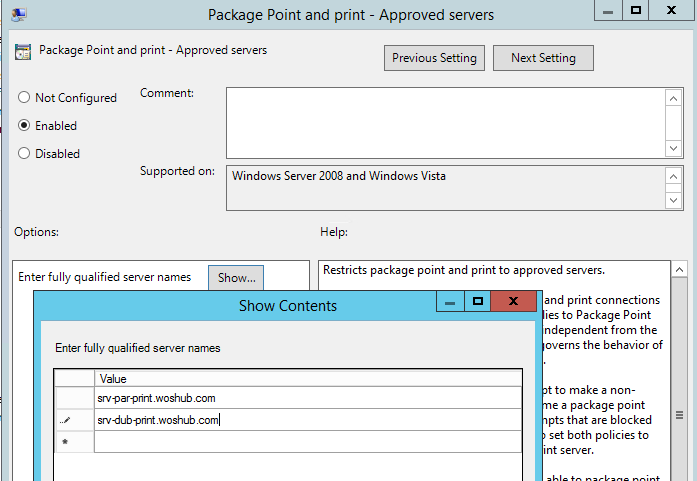The width and height of the screenshot is (697, 481).
Task: Click the asterisk new-row marker
Action: pos(65,442)
